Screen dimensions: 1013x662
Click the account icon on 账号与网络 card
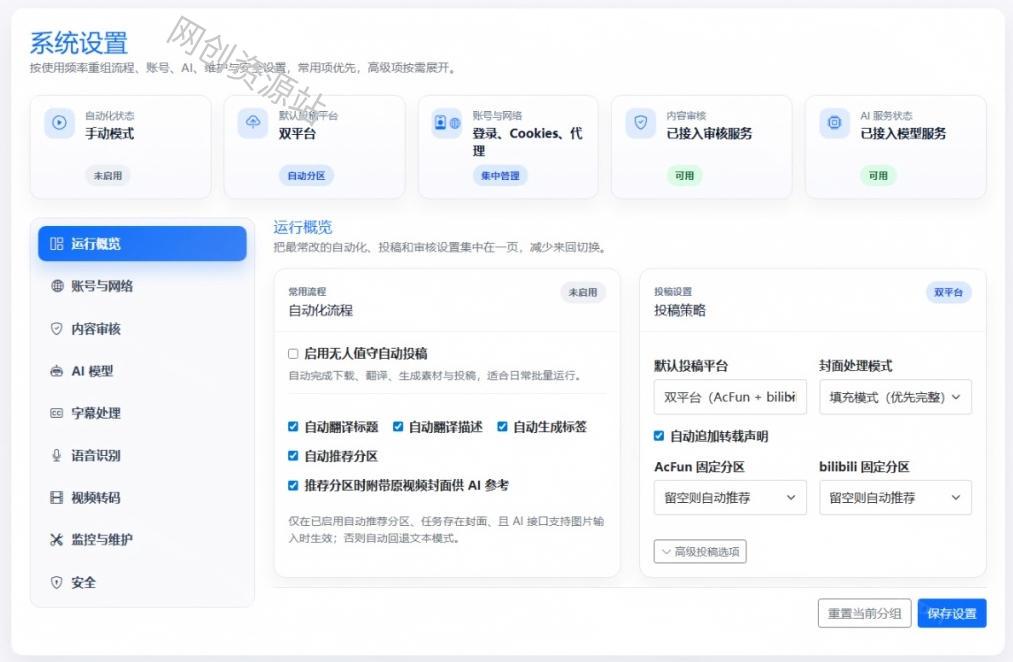(x=446, y=122)
